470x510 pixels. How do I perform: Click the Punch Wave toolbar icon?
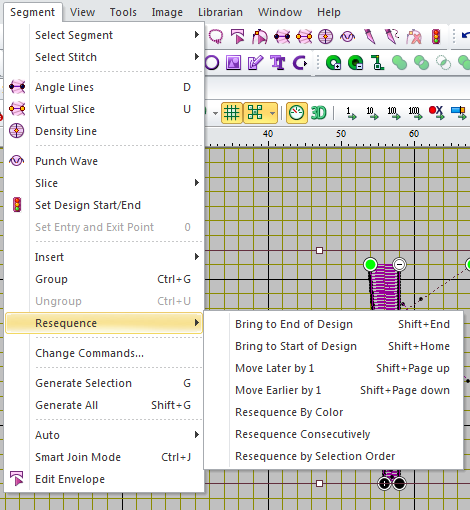point(348,36)
